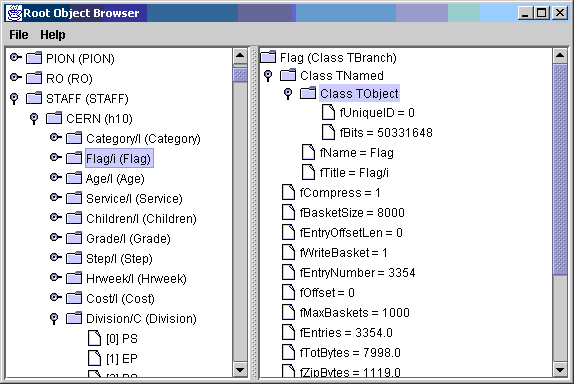Click the Hrweek/I folder icon
Image resolution: width=574 pixels, height=384 pixels.
(74, 278)
